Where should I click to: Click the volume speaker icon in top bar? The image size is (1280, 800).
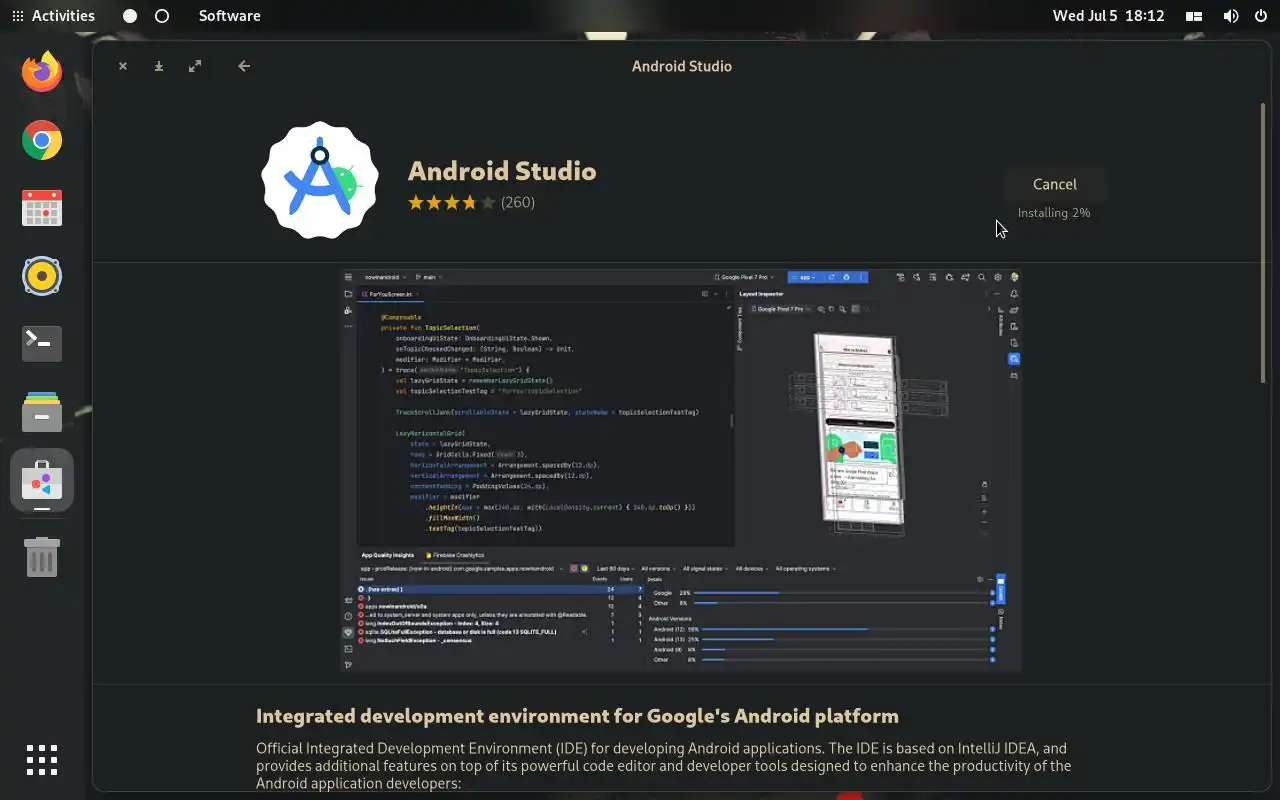(1231, 16)
